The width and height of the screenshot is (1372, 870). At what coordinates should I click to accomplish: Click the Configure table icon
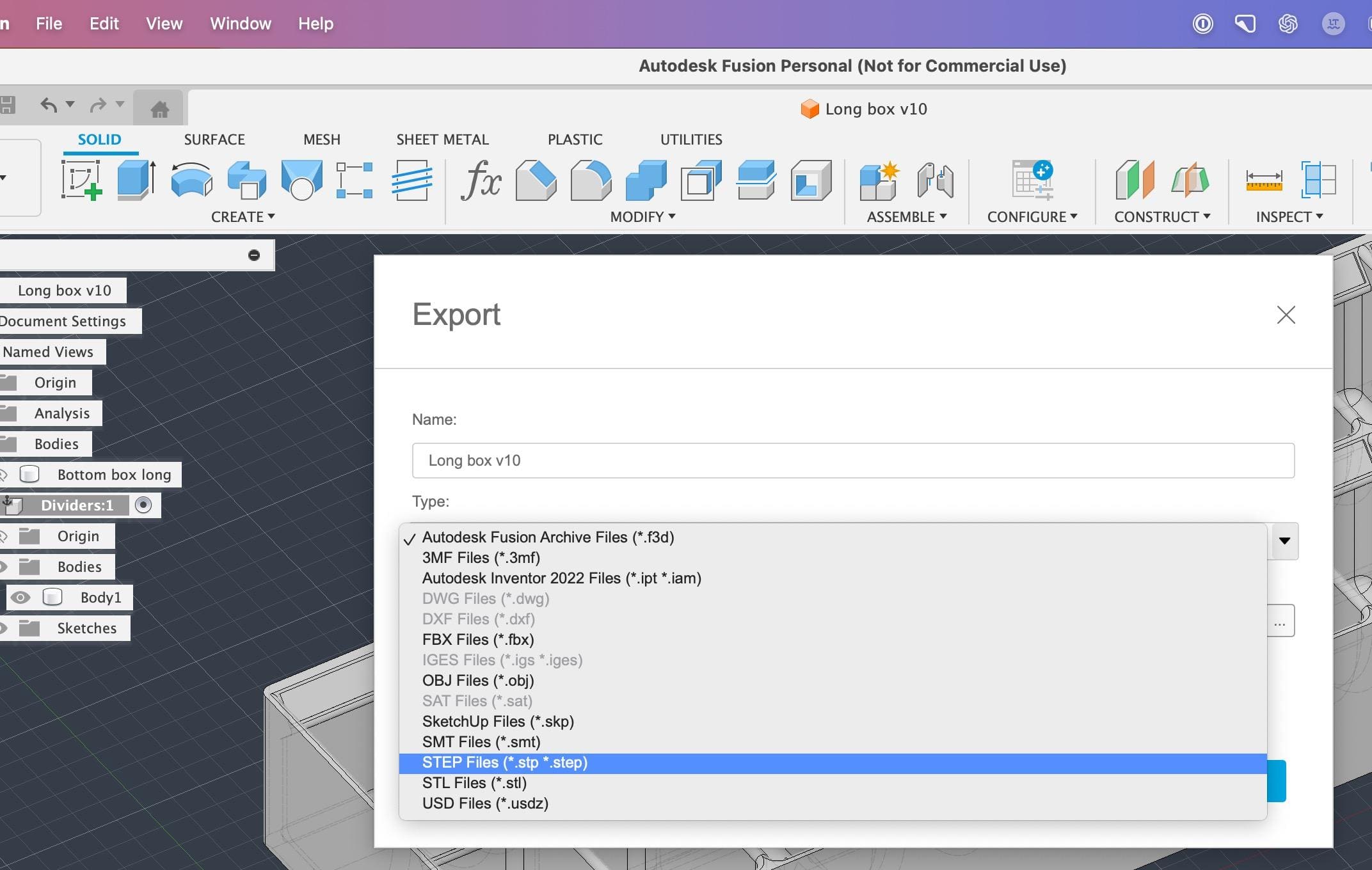point(1032,180)
